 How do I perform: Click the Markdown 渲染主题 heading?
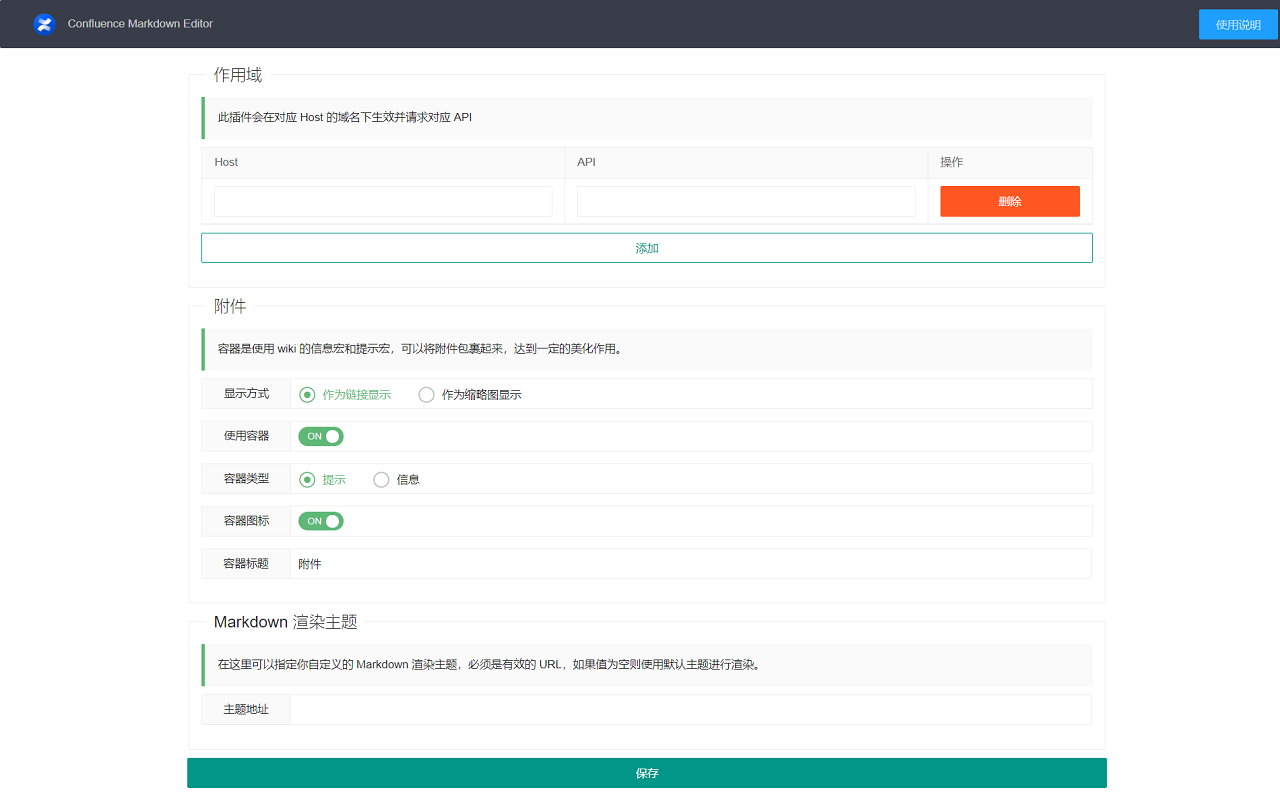pyautogui.click(x=285, y=622)
